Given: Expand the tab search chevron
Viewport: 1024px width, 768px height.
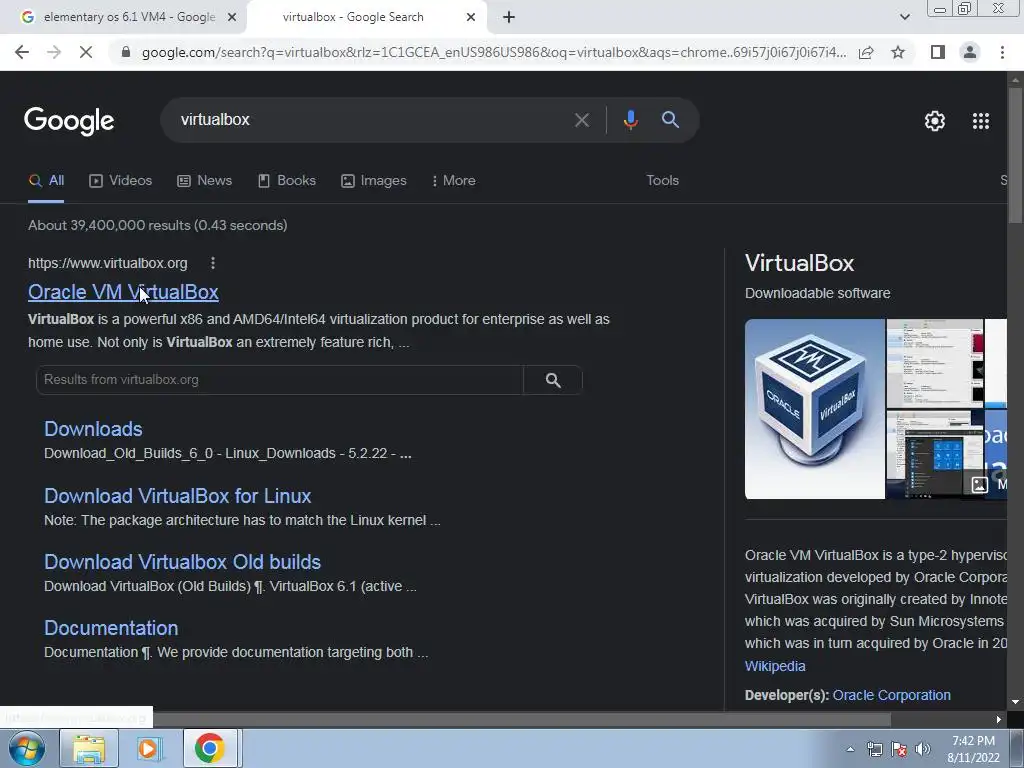Looking at the screenshot, I should point(904,17).
